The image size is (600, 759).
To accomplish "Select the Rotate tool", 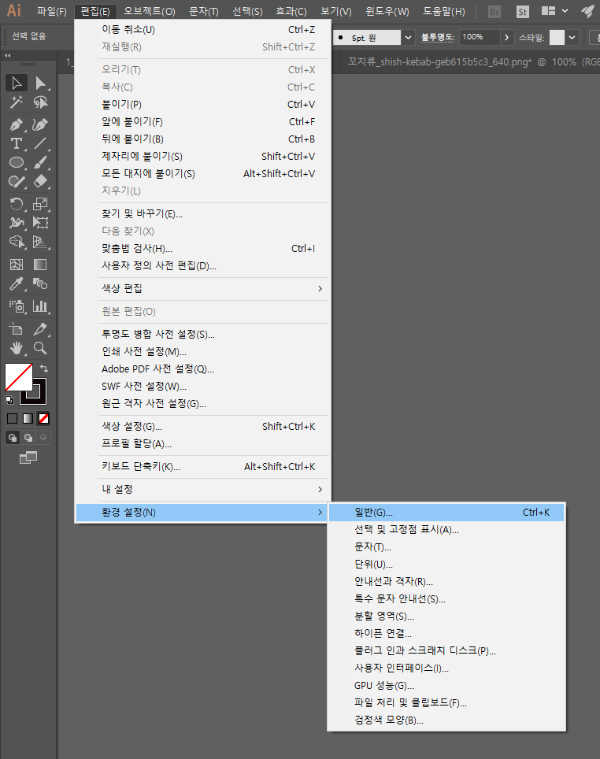I will point(16,204).
